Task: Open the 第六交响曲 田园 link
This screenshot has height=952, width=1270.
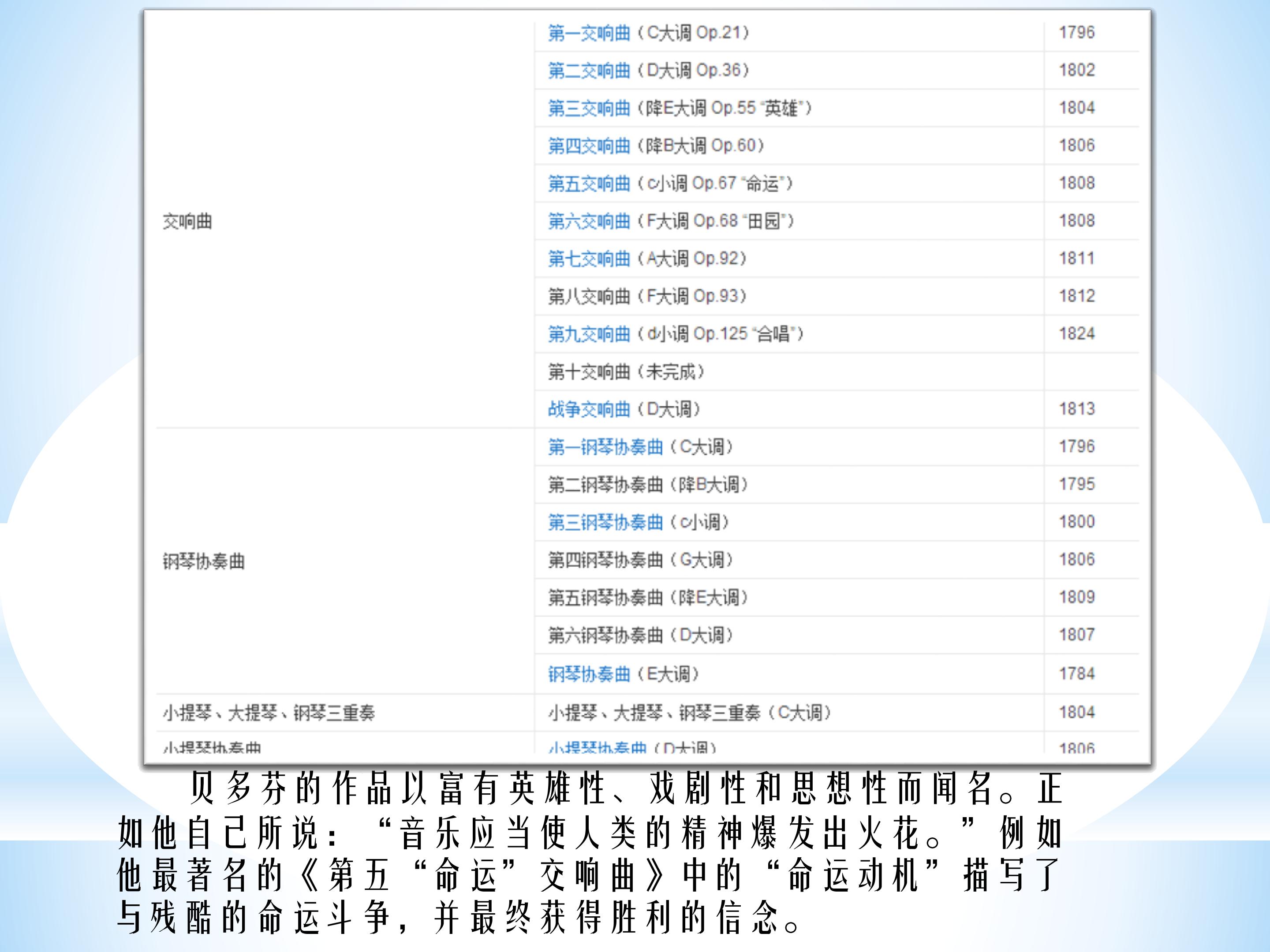Action: point(589,222)
